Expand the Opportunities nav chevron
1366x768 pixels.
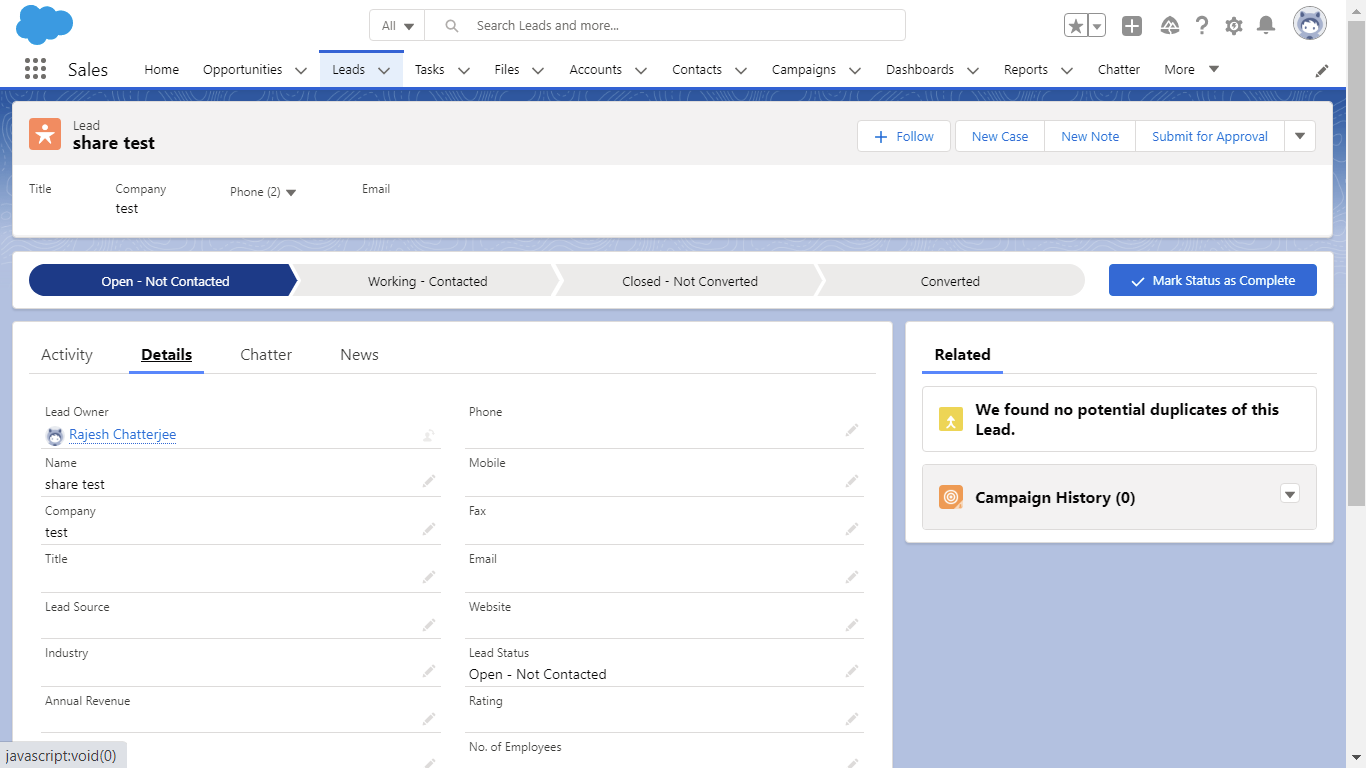pyautogui.click(x=301, y=70)
